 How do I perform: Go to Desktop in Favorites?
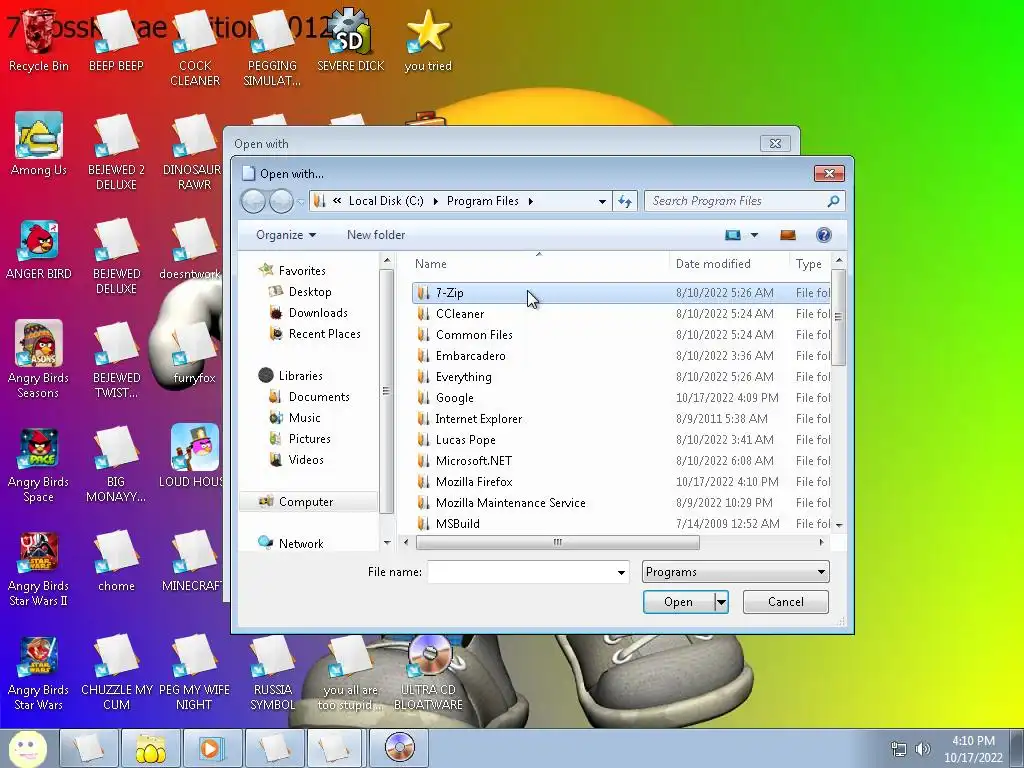pos(310,292)
